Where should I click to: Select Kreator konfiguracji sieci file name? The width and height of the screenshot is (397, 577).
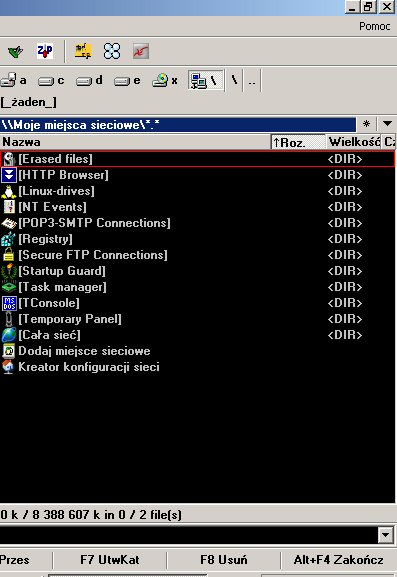coord(89,367)
